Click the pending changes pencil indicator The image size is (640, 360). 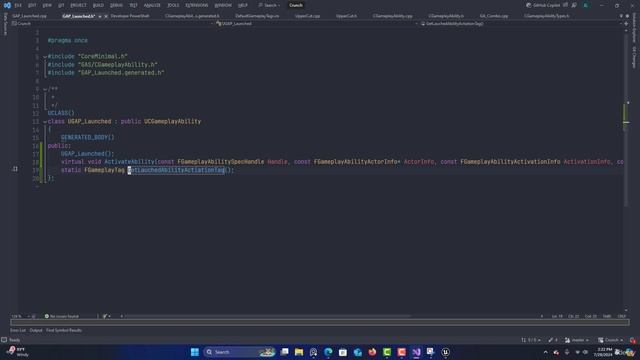(x=553, y=340)
